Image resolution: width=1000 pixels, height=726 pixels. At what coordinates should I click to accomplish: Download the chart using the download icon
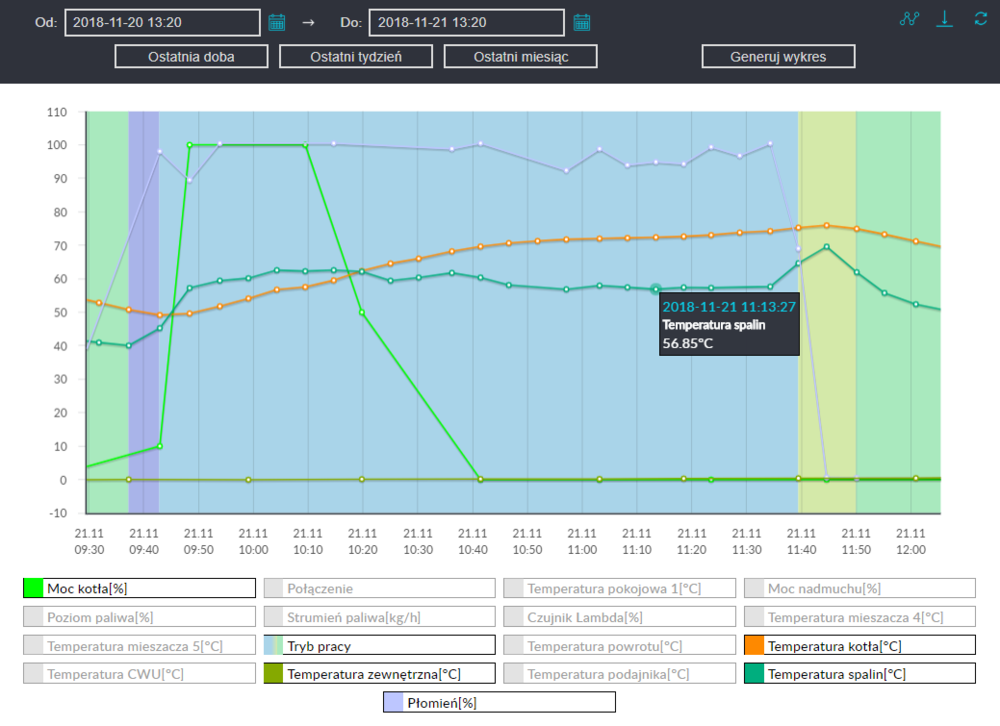[x=944, y=19]
